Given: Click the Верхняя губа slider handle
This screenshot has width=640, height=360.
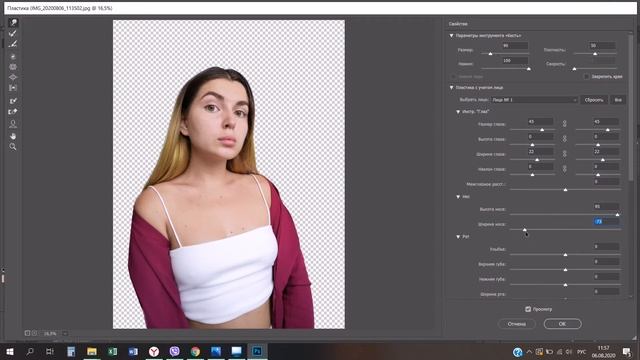Looking at the screenshot, I should (565, 269).
